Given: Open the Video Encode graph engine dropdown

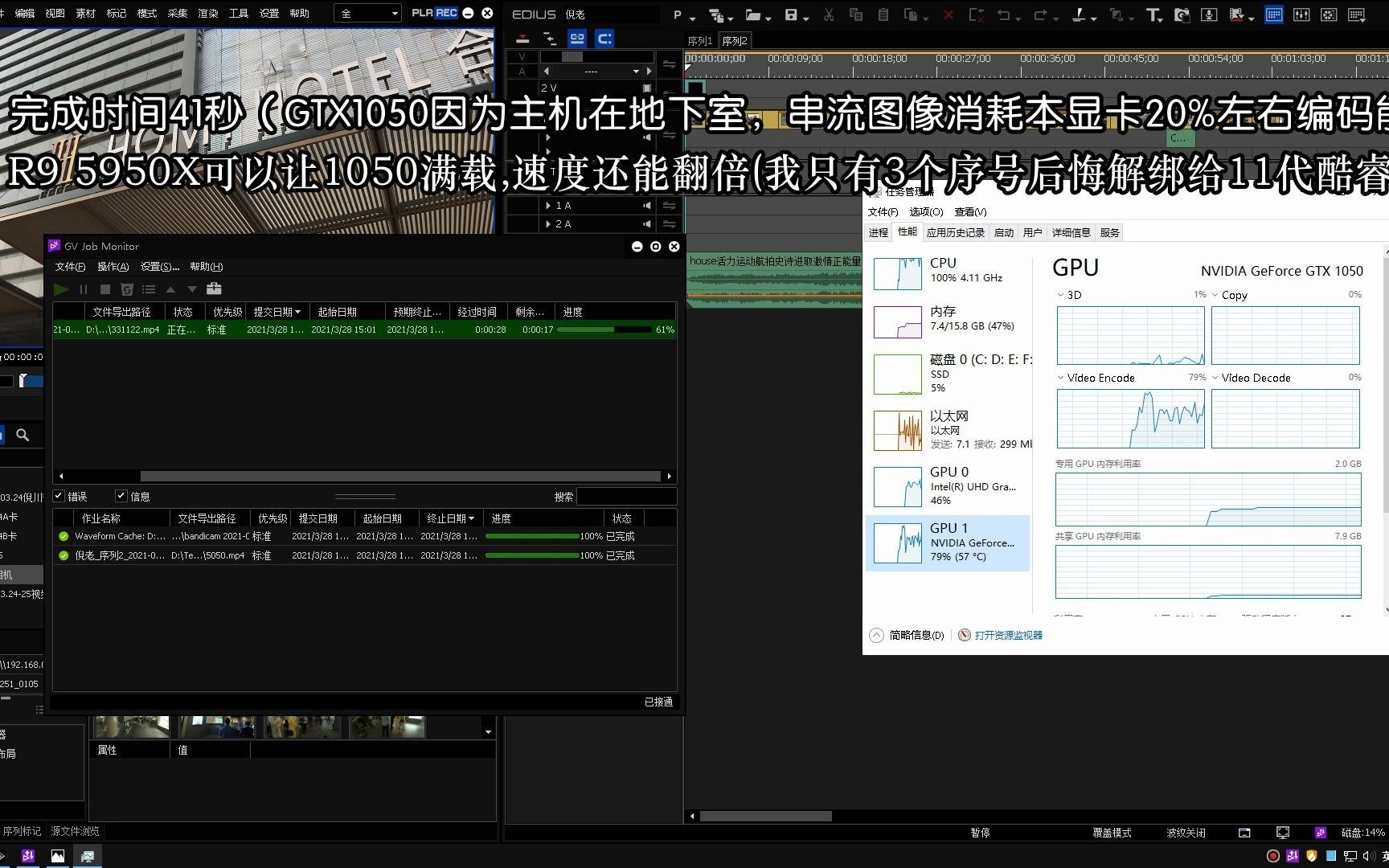Looking at the screenshot, I should 1060,378.
